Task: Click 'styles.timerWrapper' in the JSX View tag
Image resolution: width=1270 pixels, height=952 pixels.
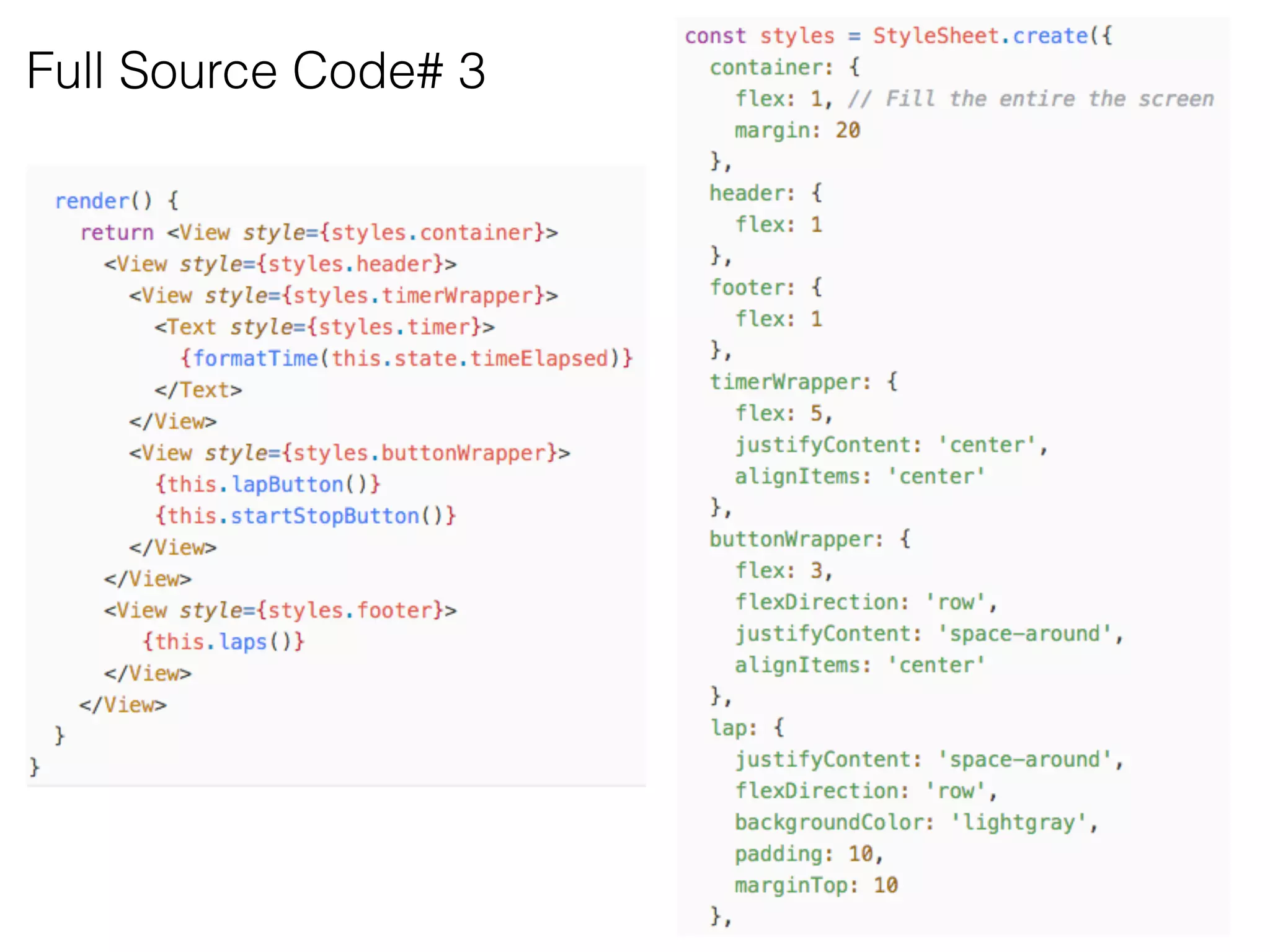Action: 414,296
